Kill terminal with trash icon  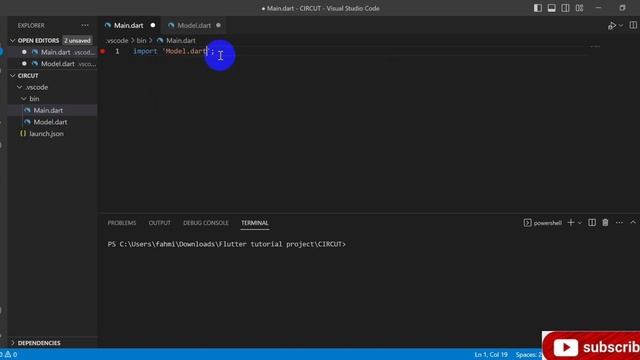(x=605, y=222)
